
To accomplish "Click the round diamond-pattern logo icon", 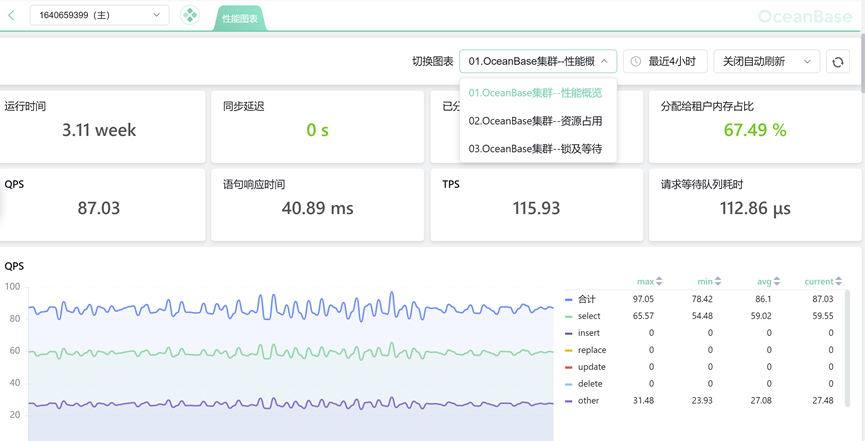I will (190, 15).
